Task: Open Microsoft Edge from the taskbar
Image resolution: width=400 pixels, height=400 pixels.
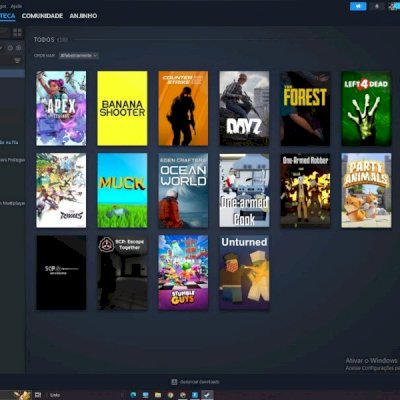Action: click(133, 395)
